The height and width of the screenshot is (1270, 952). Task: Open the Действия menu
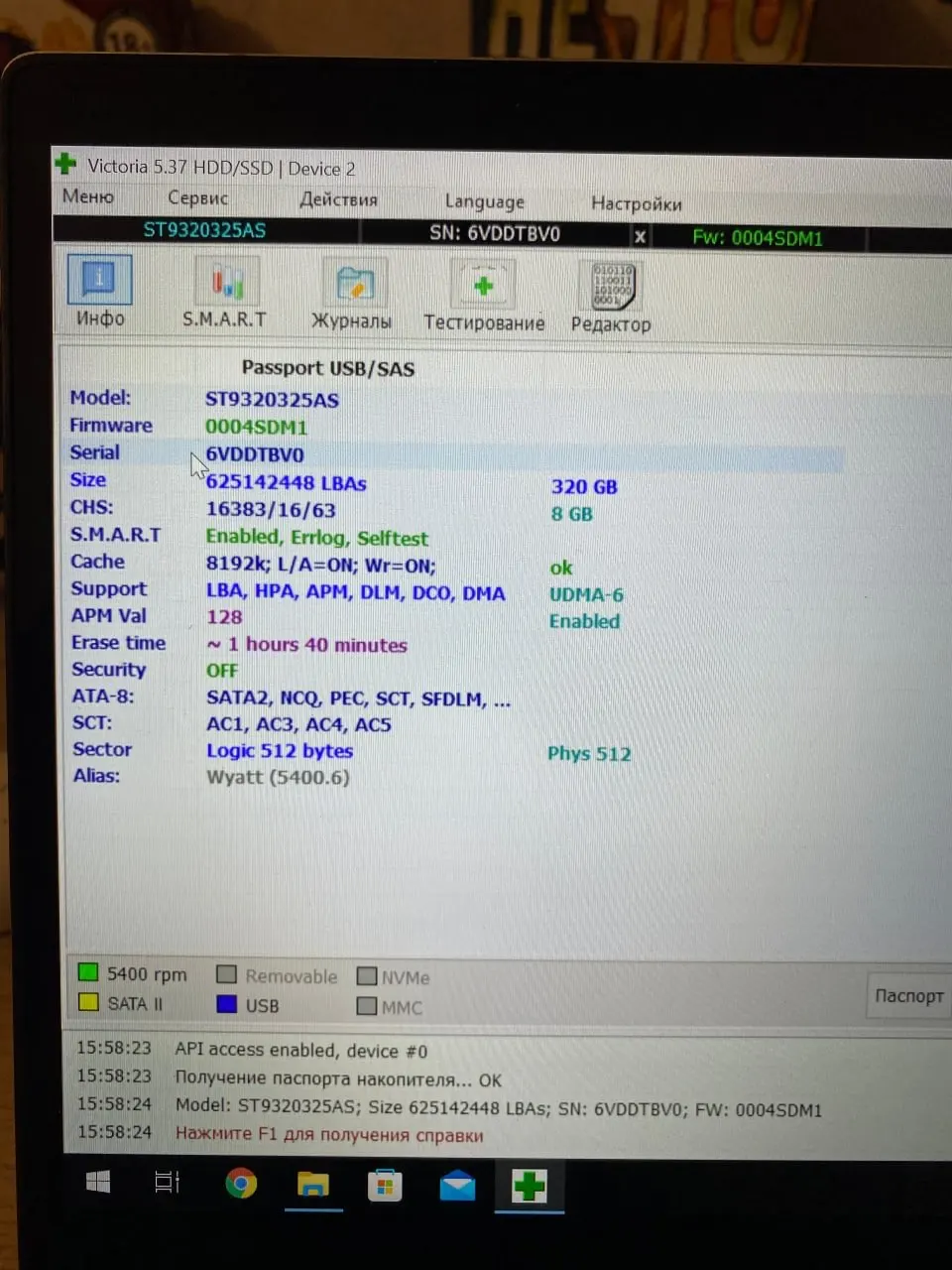(338, 199)
